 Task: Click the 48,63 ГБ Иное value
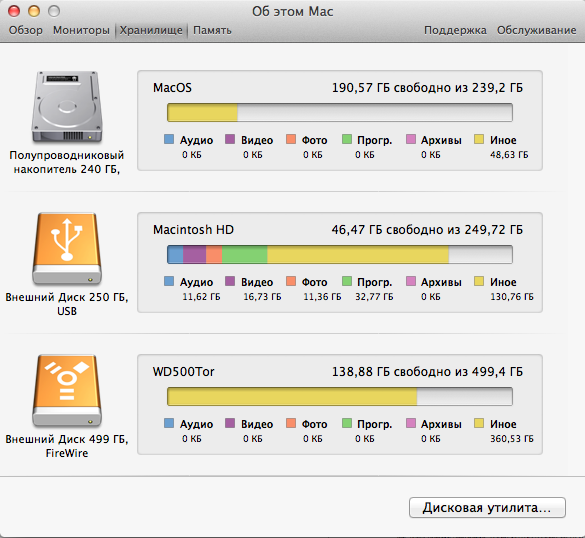click(x=509, y=155)
